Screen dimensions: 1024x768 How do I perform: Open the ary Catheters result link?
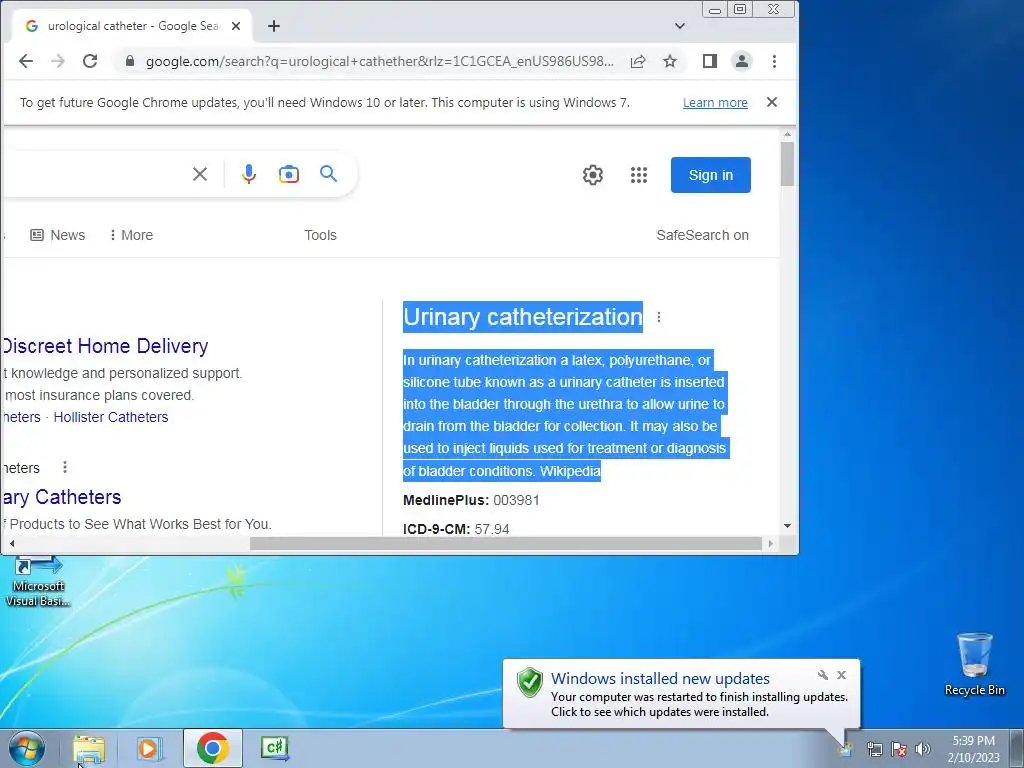click(x=62, y=497)
